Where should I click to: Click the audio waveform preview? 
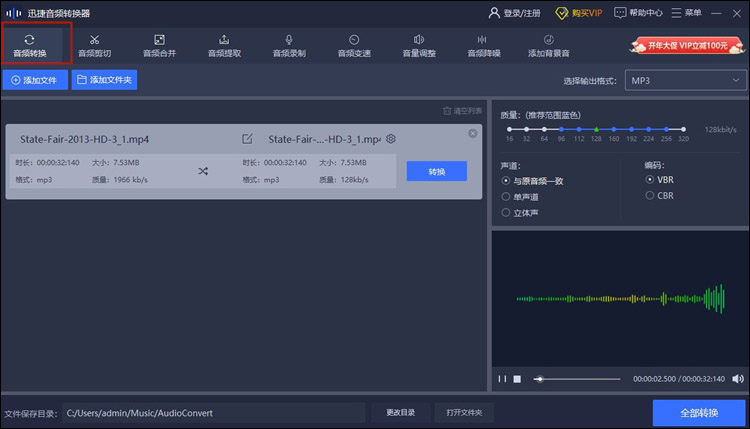(x=620, y=299)
